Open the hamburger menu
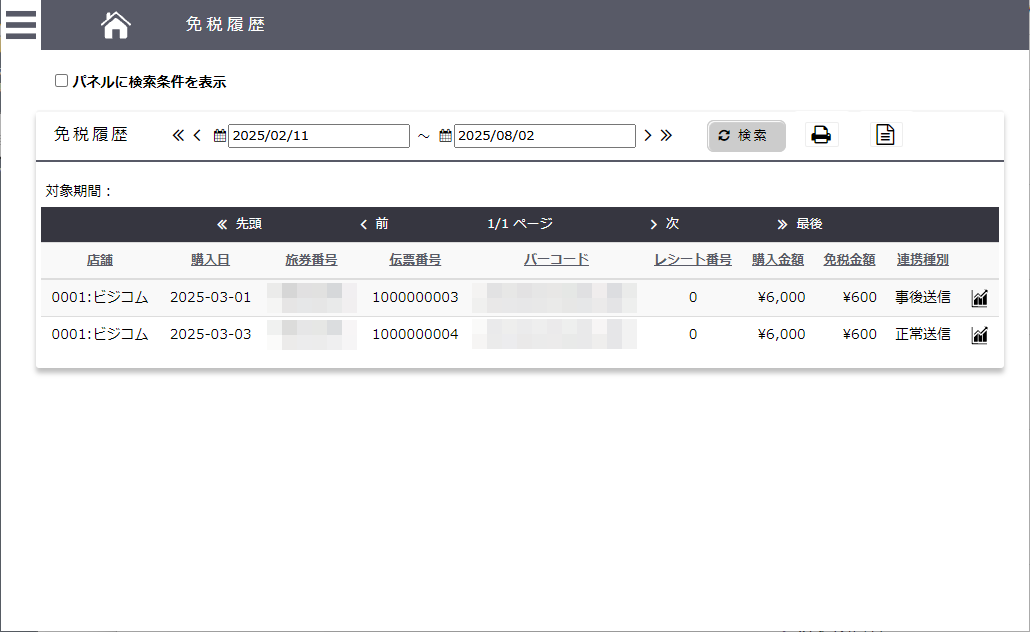The height and width of the screenshot is (632, 1030). coord(20,25)
